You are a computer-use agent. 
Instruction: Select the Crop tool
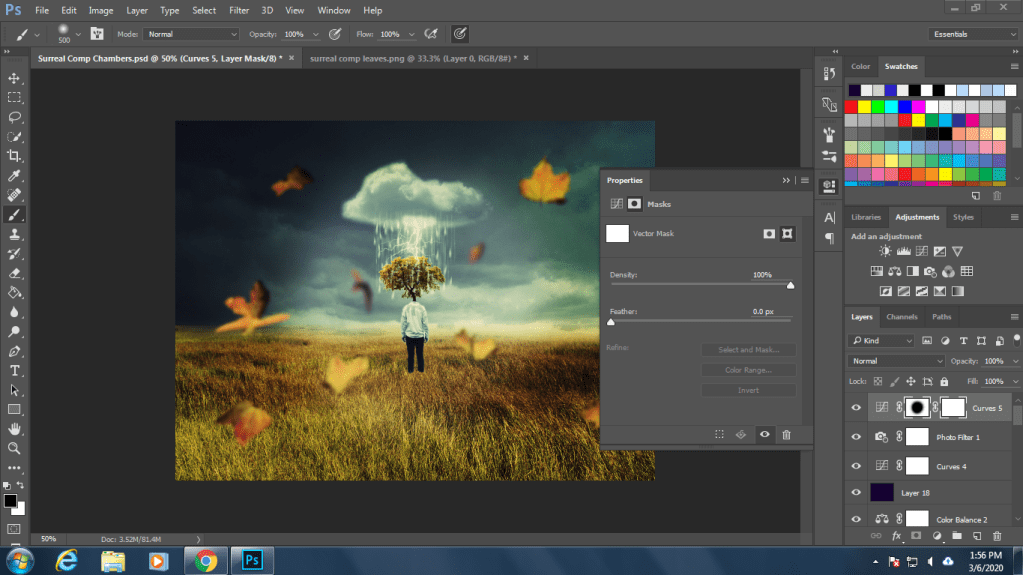point(14,156)
